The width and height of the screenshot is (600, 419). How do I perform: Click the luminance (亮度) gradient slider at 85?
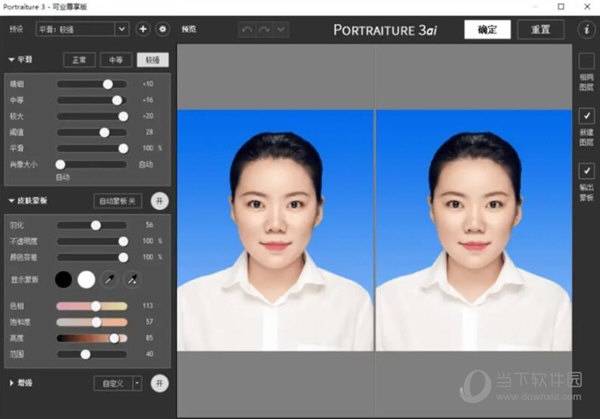pos(92,338)
